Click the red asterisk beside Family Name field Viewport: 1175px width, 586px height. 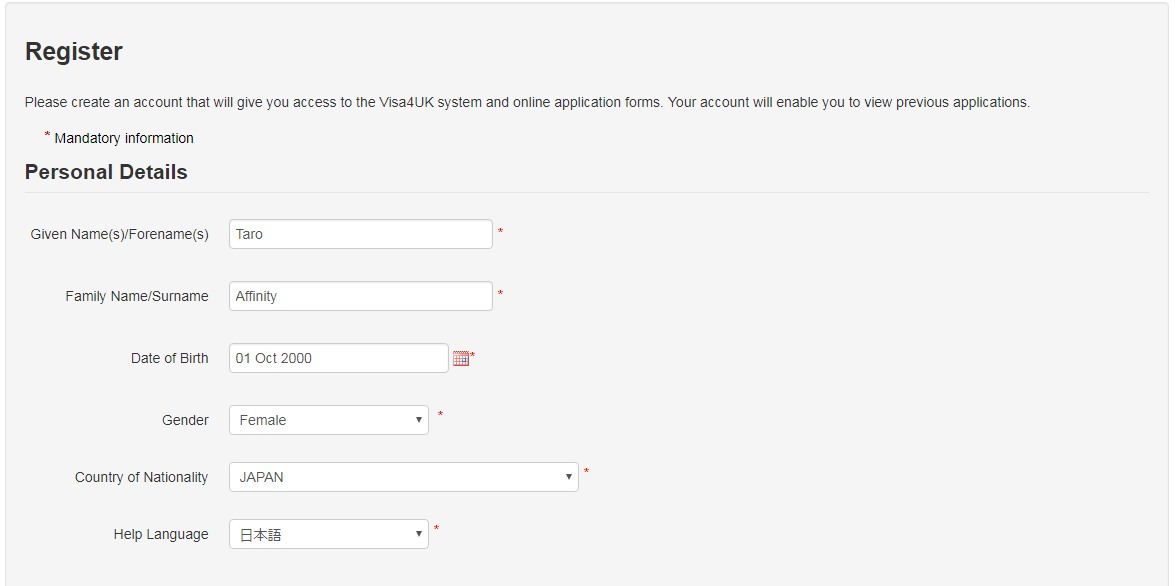point(500,294)
